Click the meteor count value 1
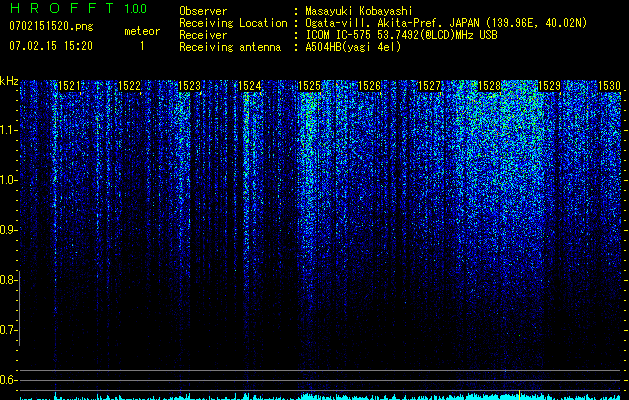The height and width of the screenshot is (400, 629). coord(142,46)
